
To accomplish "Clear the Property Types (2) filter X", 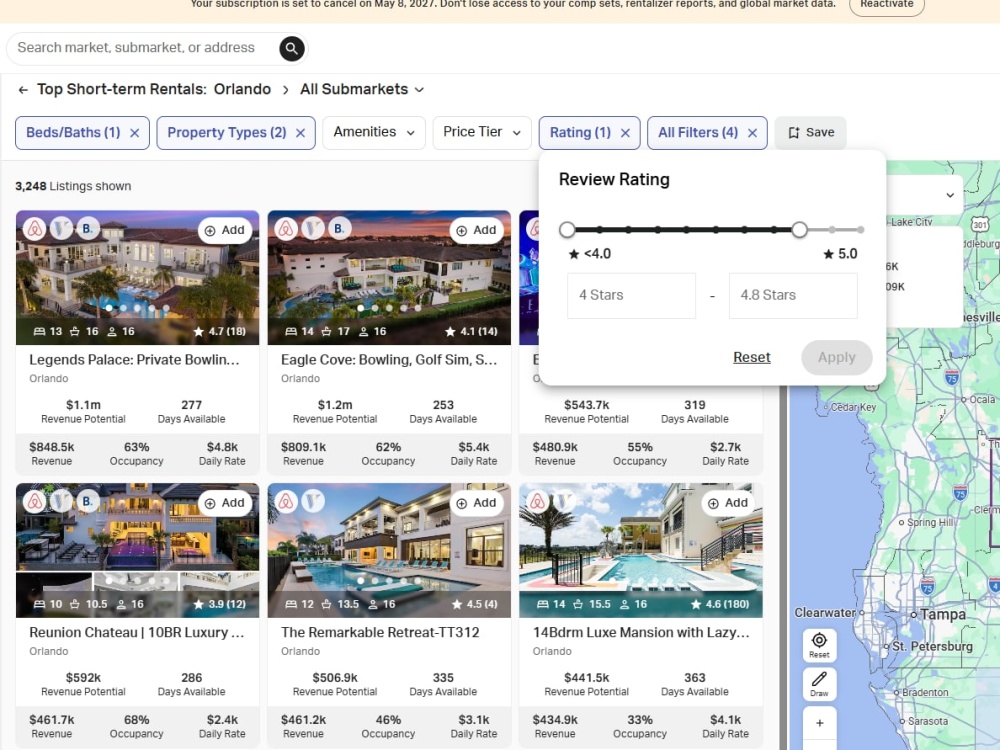I will click(300, 133).
